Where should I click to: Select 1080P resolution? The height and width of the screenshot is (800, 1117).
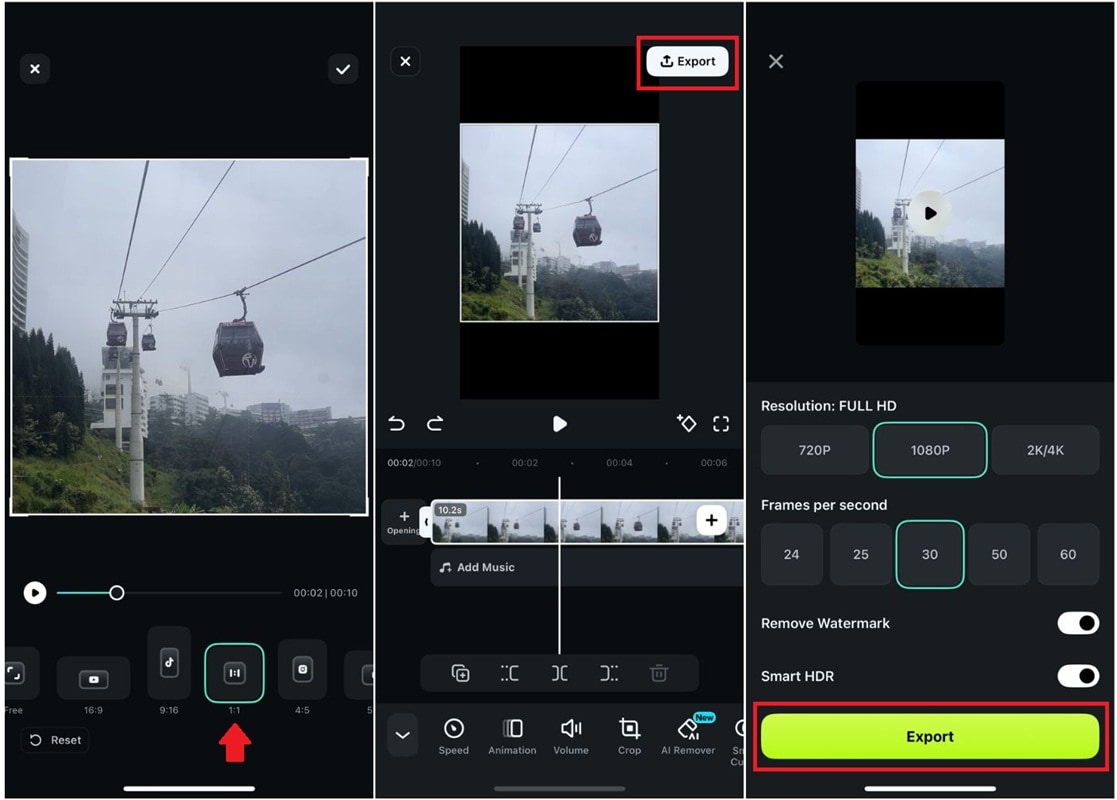point(930,450)
